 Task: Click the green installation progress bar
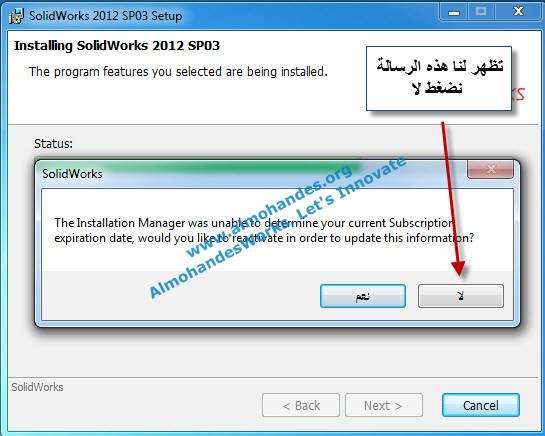pos(198,163)
